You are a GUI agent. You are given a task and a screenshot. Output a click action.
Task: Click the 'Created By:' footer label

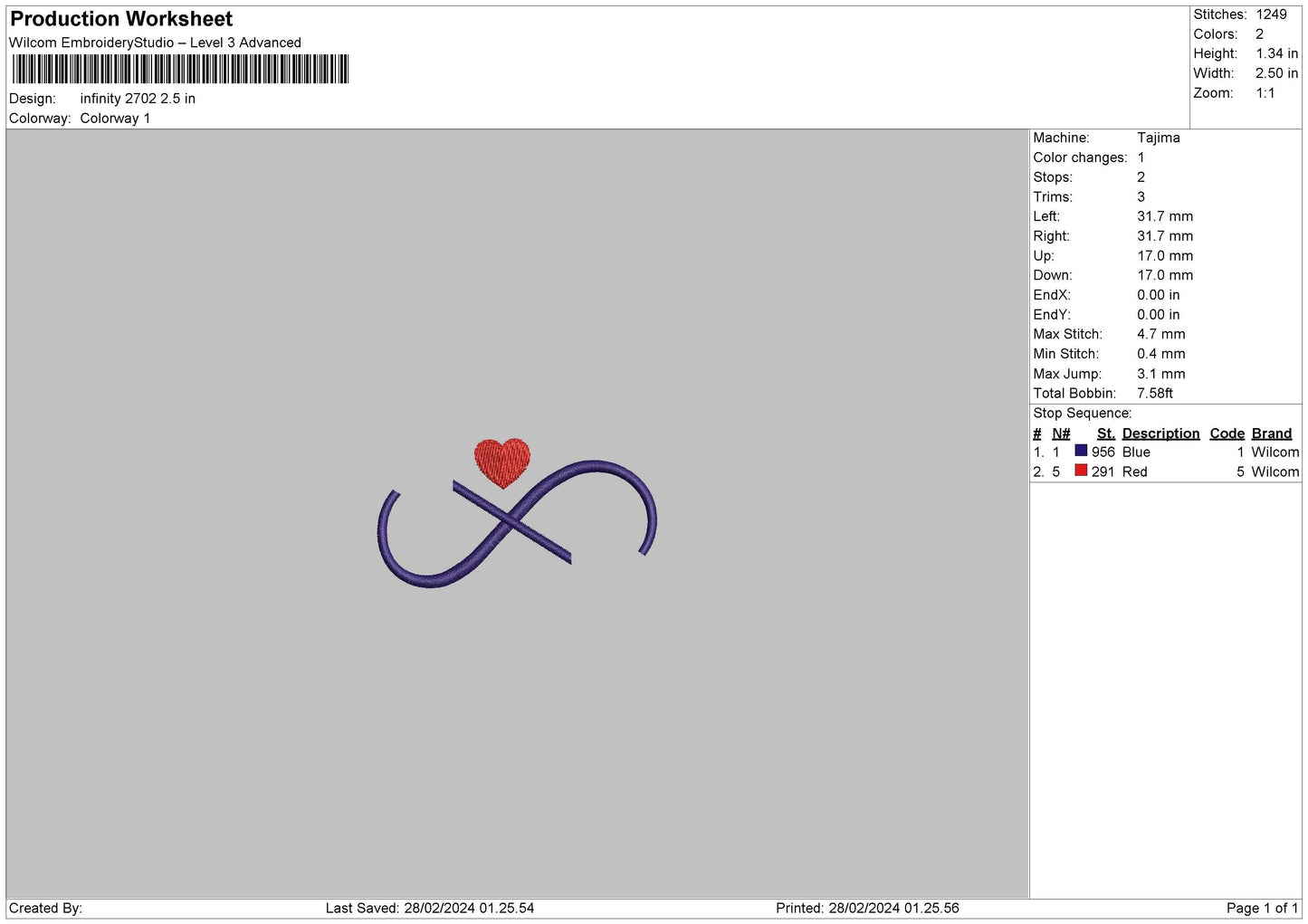[45, 909]
